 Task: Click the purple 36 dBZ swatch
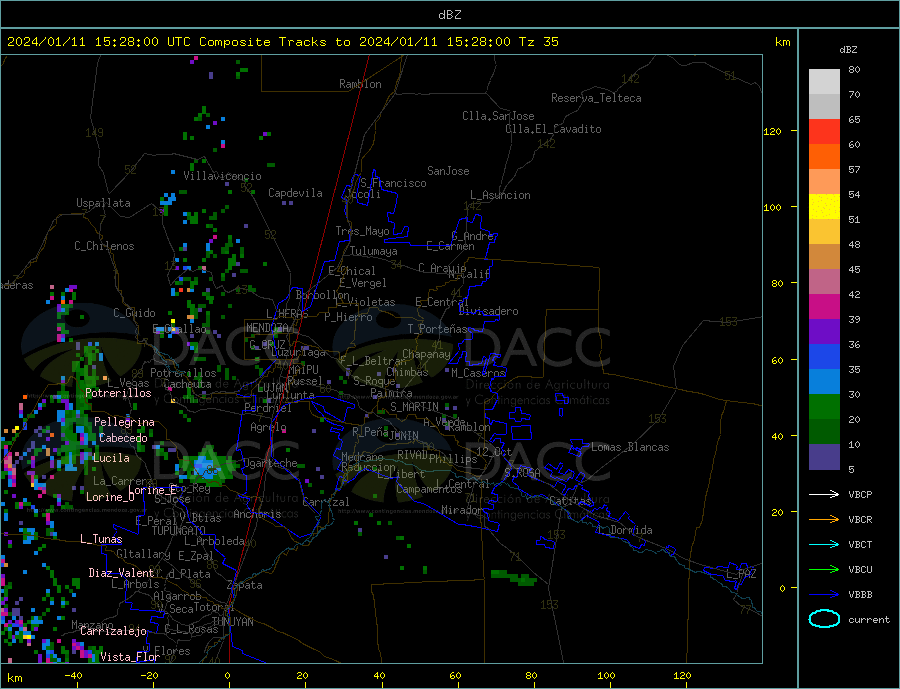(x=824, y=331)
